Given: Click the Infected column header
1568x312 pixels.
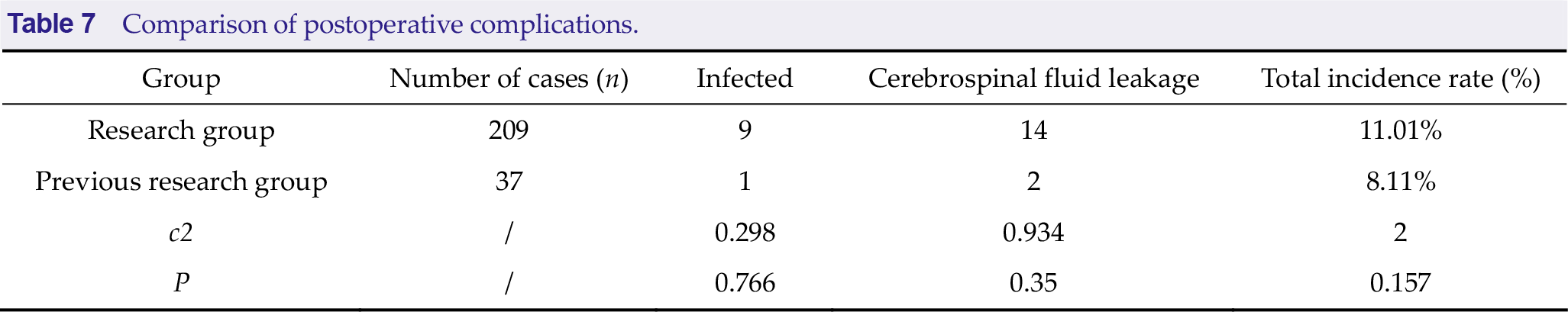Looking at the screenshot, I should (745, 79).
